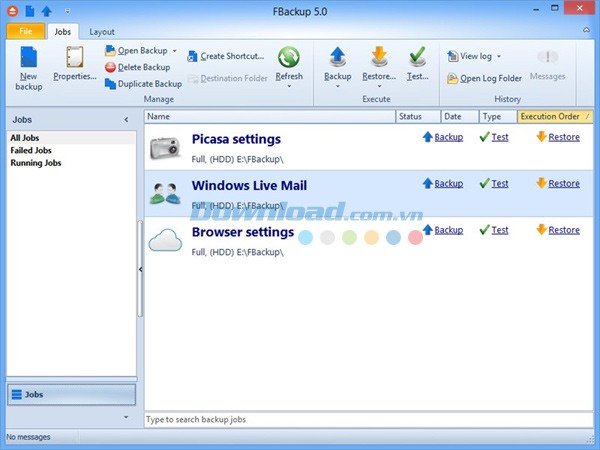Open the Properties dialog

(75, 63)
